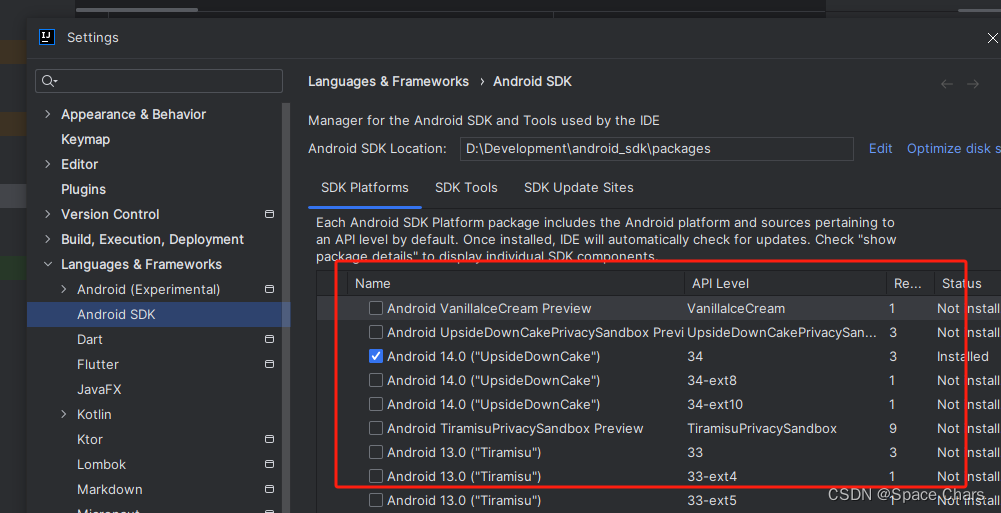Open Plugins settings
This screenshot has height=513, width=1001.
coord(84,190)
